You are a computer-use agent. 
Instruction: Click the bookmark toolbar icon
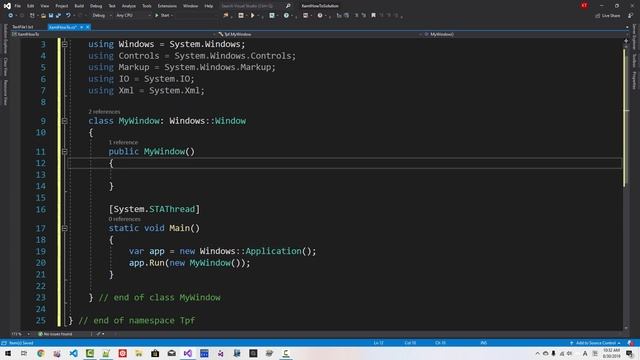coord(373,16)
